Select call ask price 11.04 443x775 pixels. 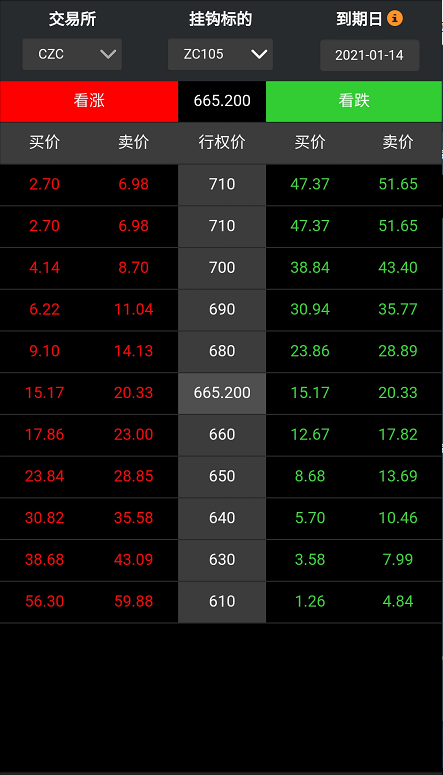pos(133,309)
